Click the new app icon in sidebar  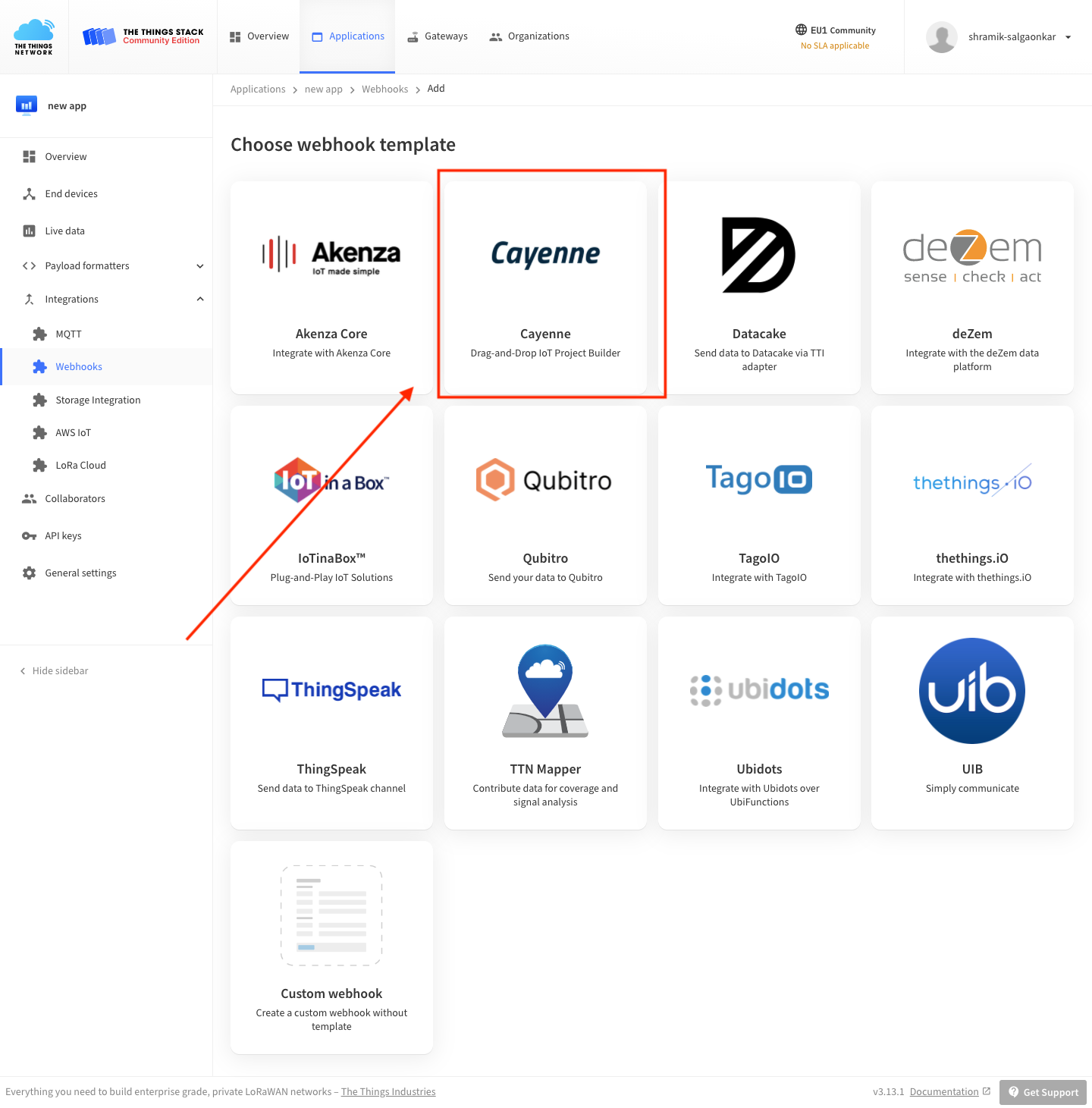(27, 105)
